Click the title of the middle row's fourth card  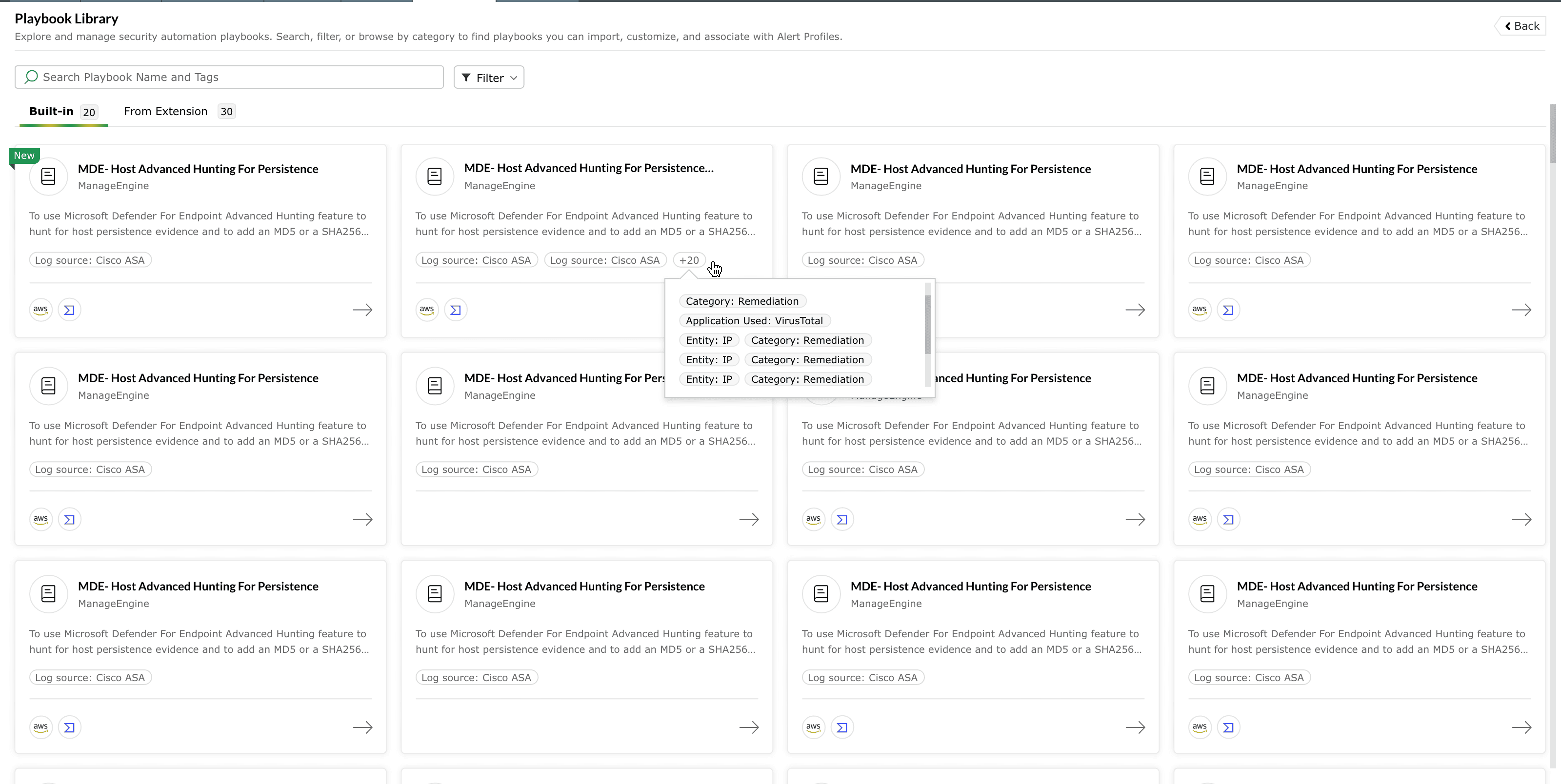click(1357, 378)
